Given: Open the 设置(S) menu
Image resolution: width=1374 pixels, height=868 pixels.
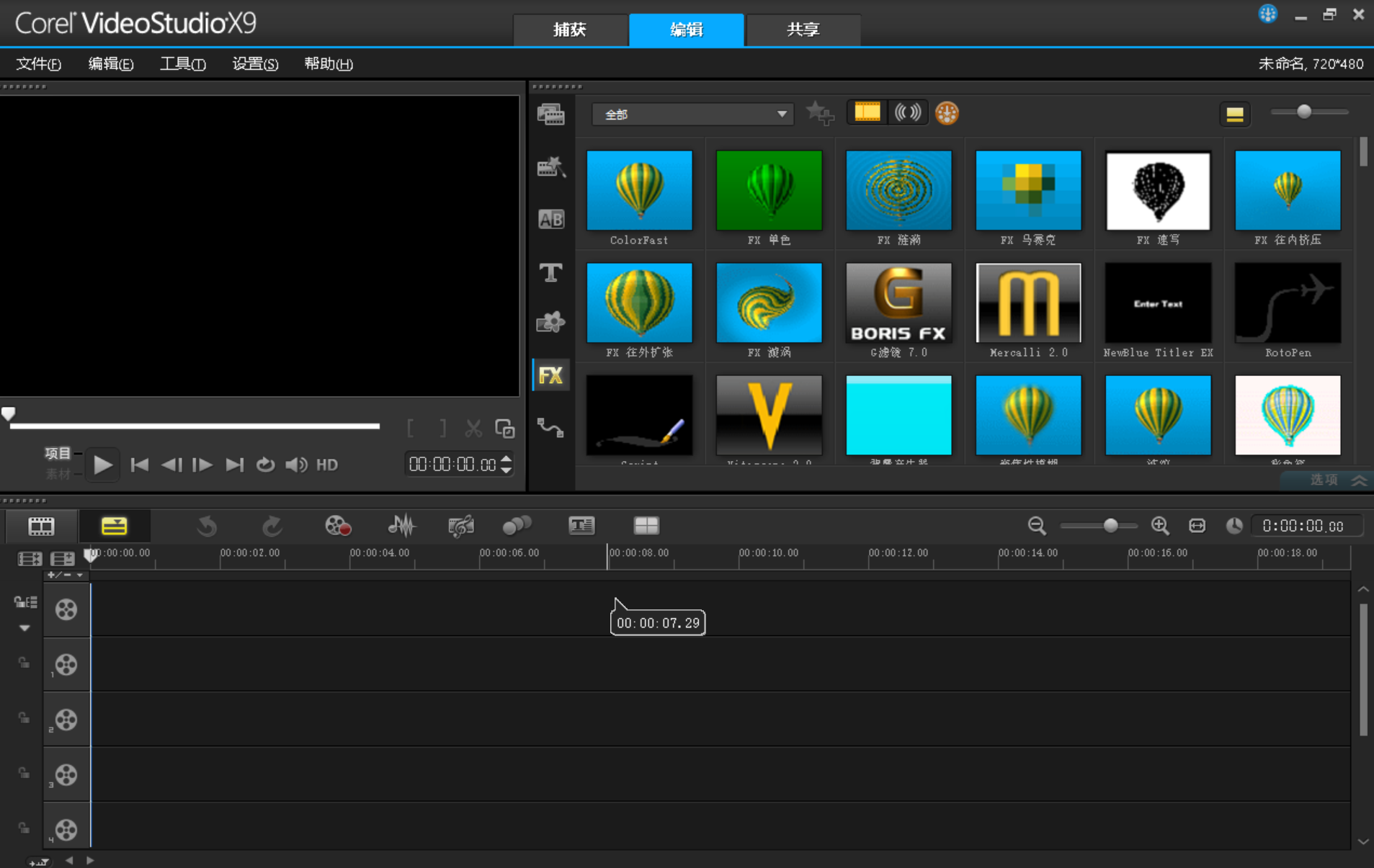Looking at the screenshot, I should pyautogui.click(x=255, y=64).
